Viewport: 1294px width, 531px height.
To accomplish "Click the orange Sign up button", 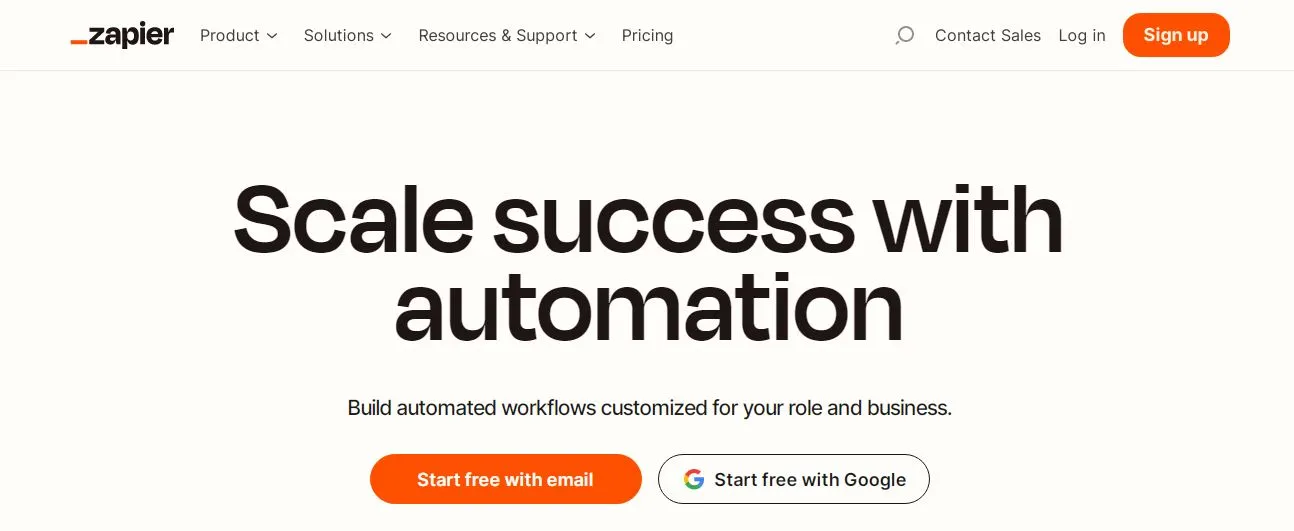I will (1176, 35).
